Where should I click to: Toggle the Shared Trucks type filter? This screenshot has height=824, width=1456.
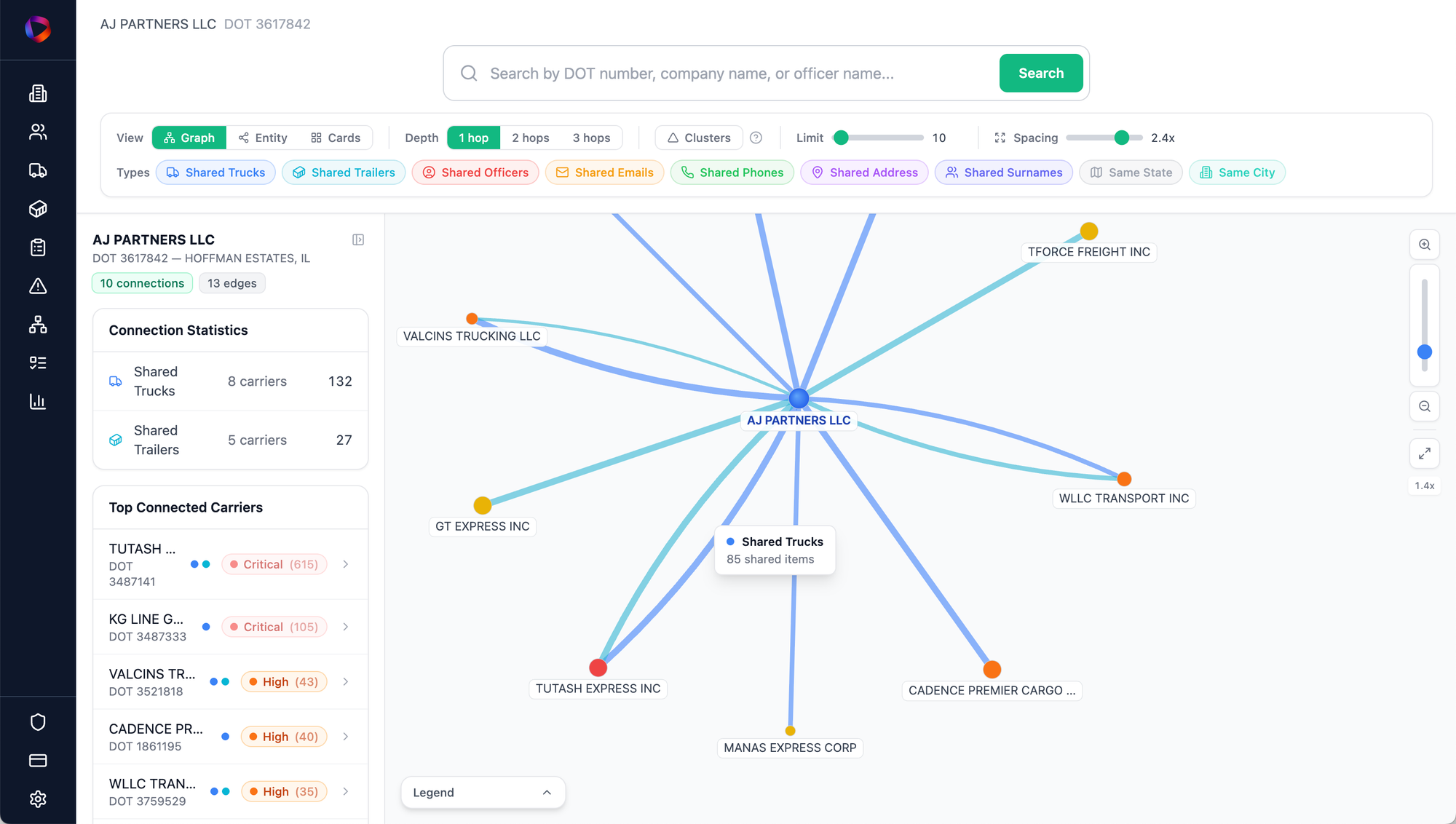(x=215, y=173)
